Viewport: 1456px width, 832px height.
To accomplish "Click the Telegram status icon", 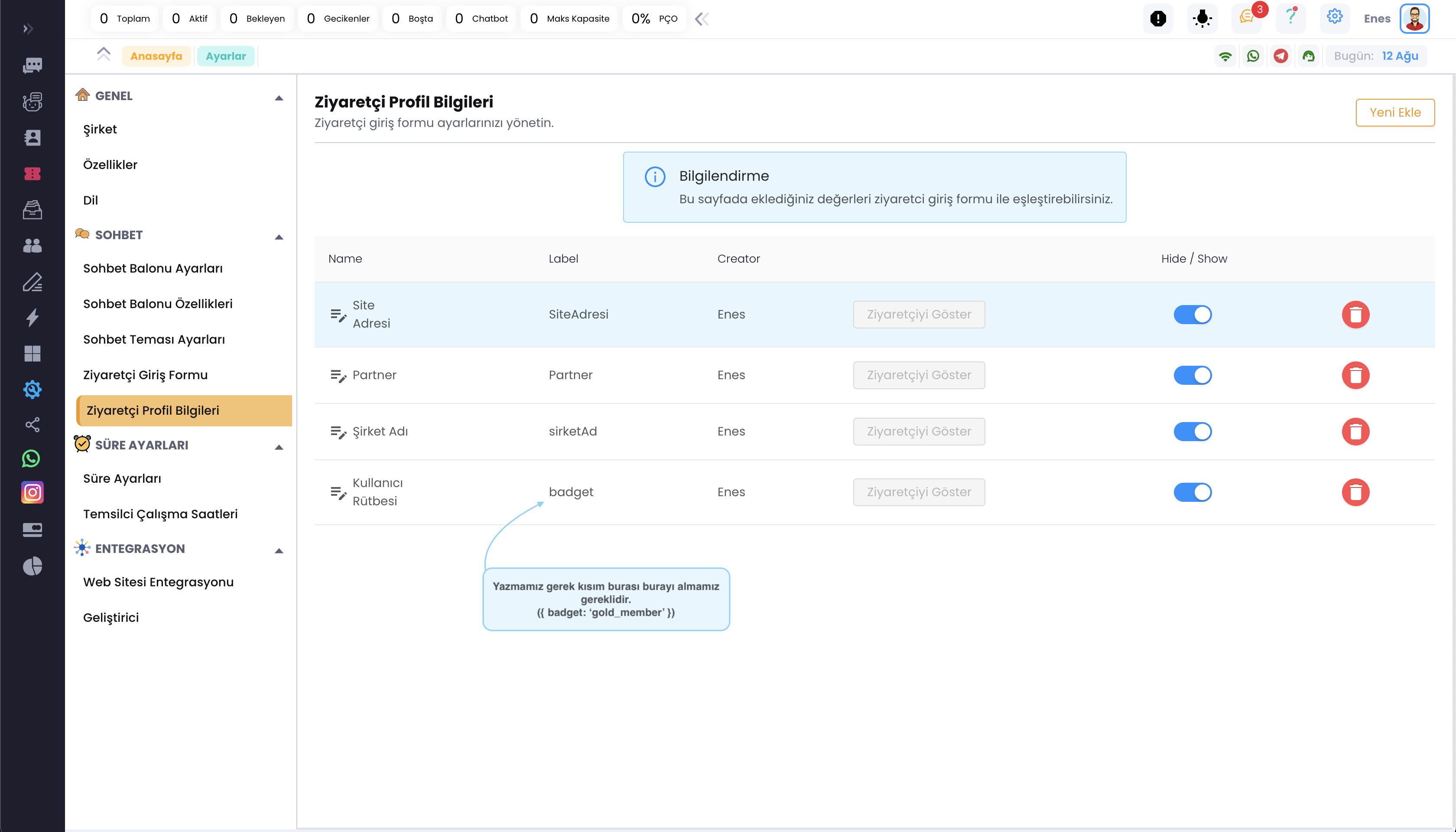I will [1280, 56].
